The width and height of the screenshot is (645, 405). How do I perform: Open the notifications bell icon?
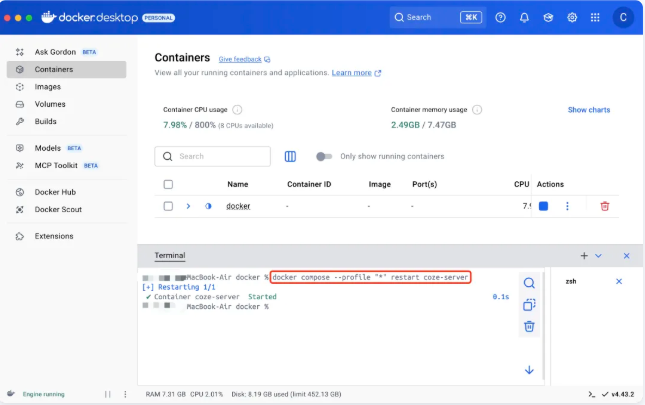coord(524,17)
